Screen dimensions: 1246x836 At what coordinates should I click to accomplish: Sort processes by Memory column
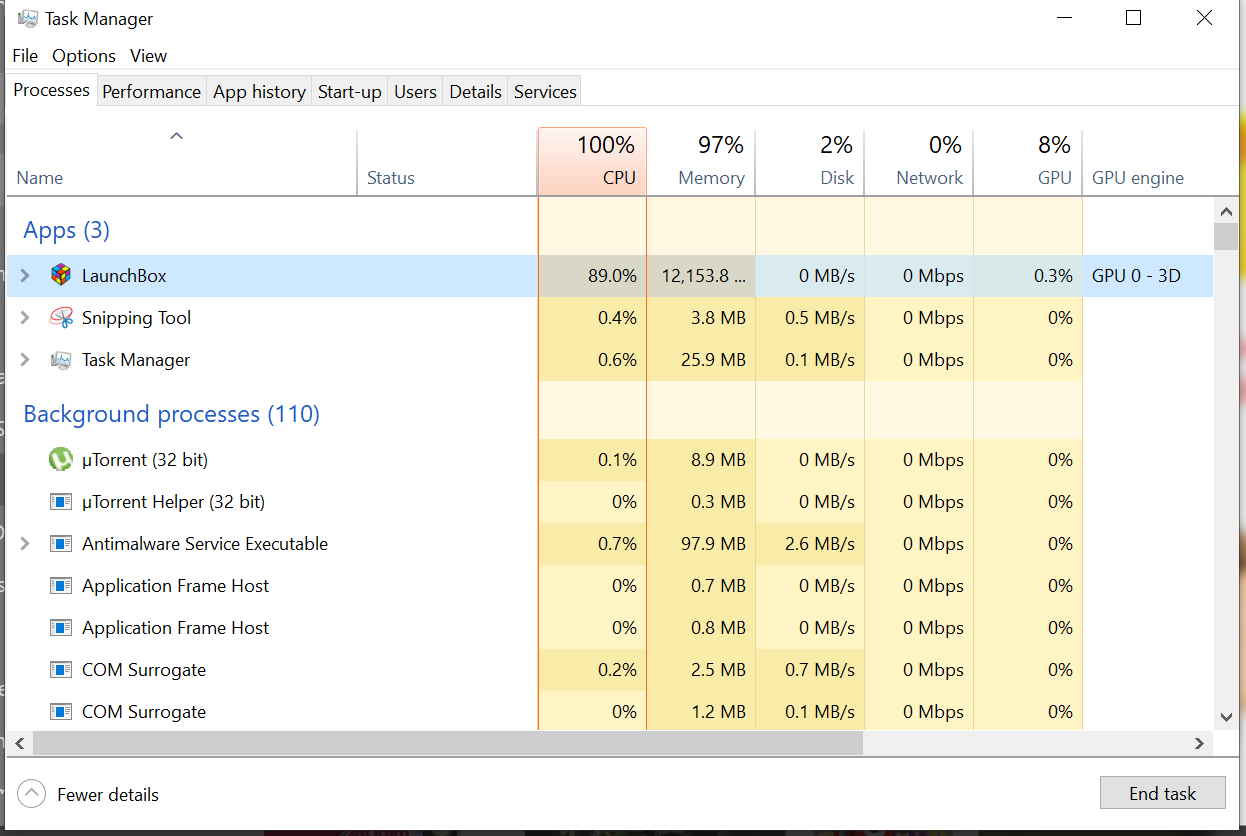point(701,161)
